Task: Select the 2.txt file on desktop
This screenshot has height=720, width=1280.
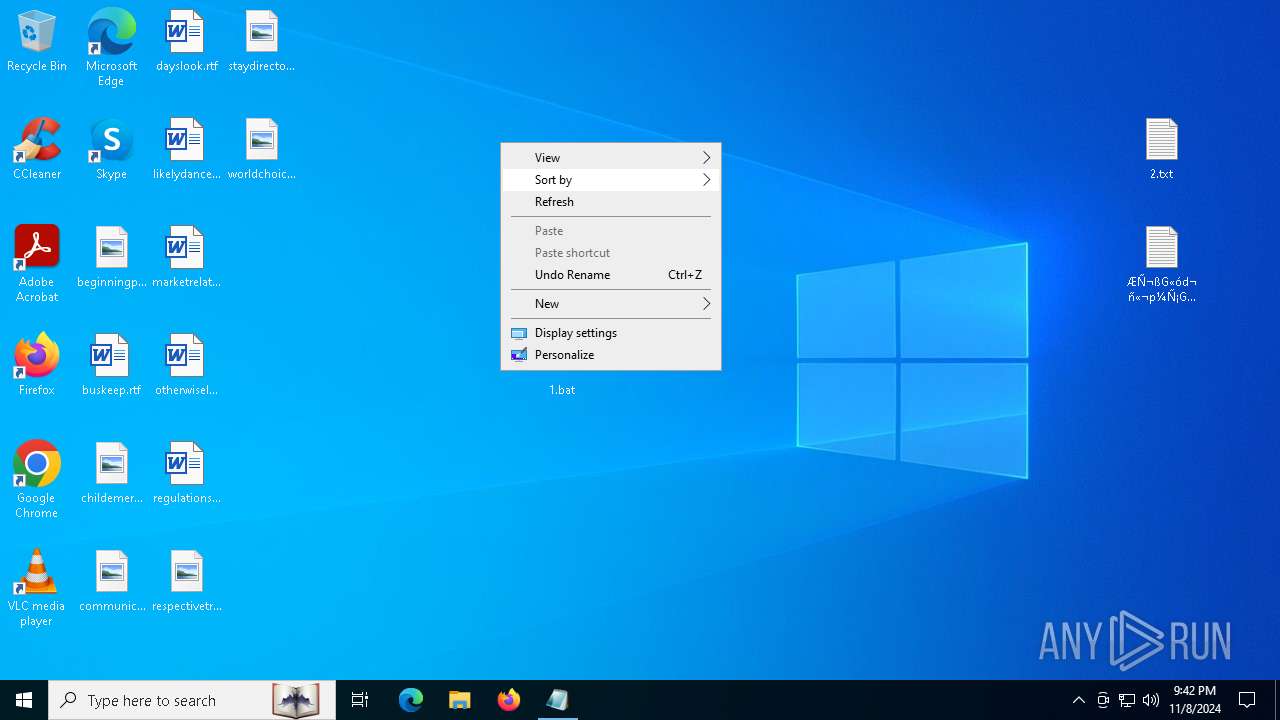Action: (1161, 150)
